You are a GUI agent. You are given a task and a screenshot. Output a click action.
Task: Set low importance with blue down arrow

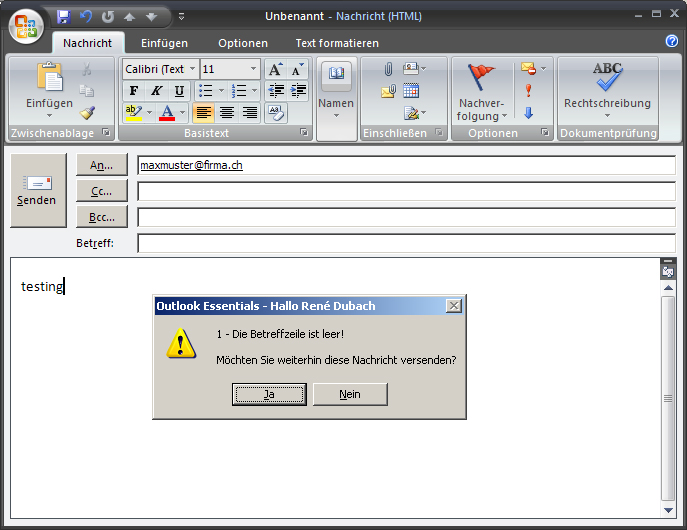pyautogui.click(x=528, y=113)
